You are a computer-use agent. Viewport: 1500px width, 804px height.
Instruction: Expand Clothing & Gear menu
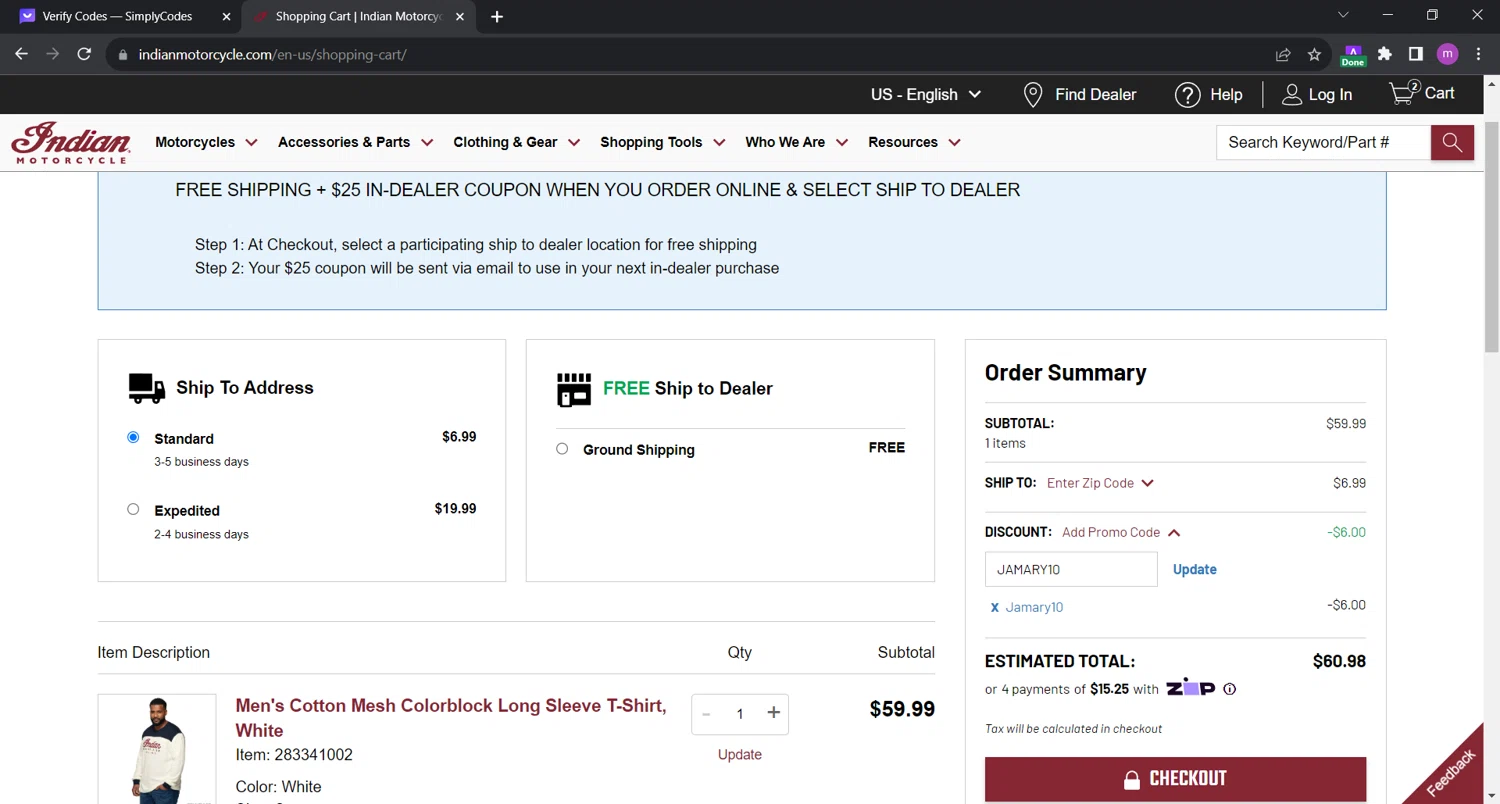(516, 142)
